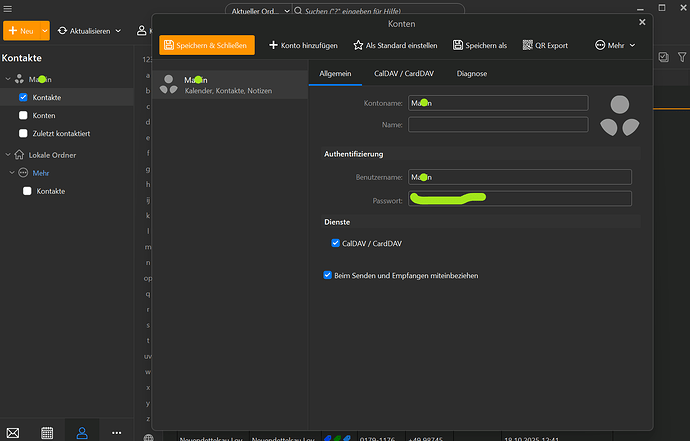690x441 pixels.
Task: Toggle Beim Senden und Empfangen miteinbeziehen
Action: point(328,275)
